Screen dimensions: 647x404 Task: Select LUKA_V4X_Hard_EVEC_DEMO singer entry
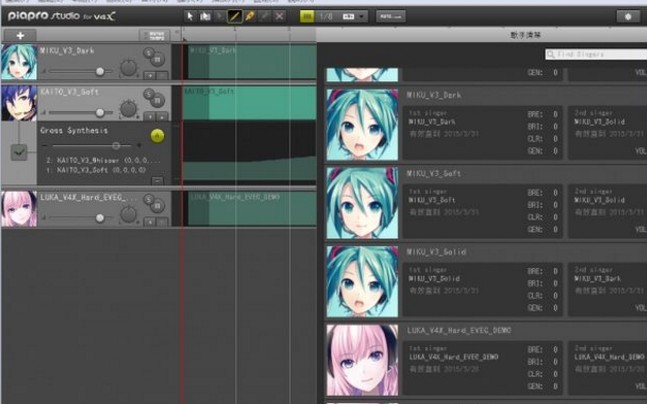click(x=362, y=358)
